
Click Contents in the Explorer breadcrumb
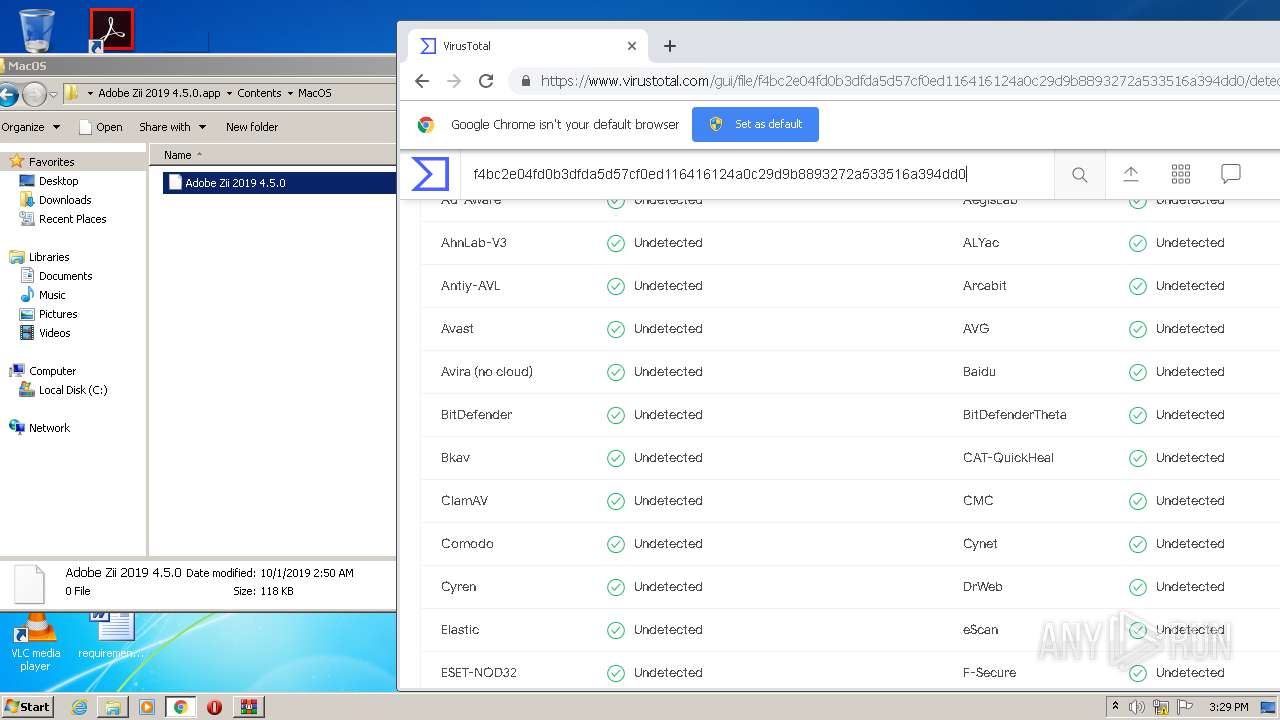coord(259,93)
